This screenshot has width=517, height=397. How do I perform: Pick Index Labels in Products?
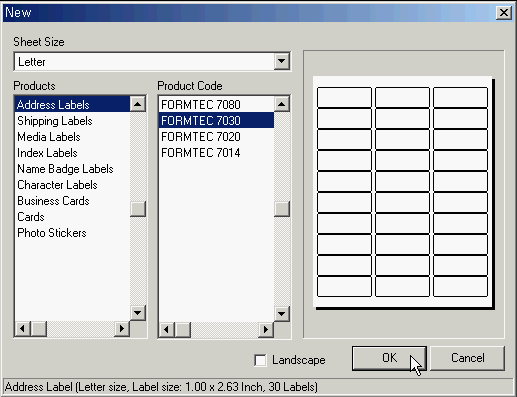(x=72, y=153)
